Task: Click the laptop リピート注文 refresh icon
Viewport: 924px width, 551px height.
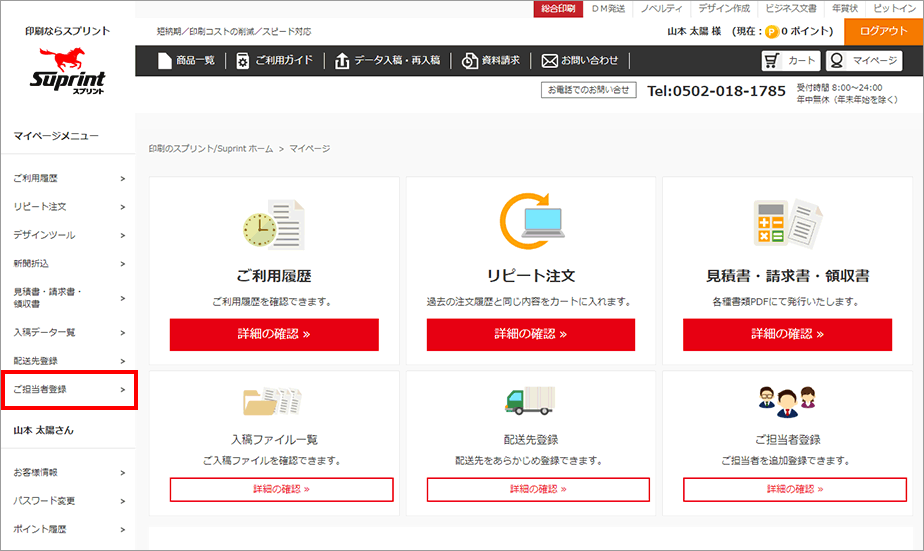Action: pyautogui.click(x=531, y=222)
